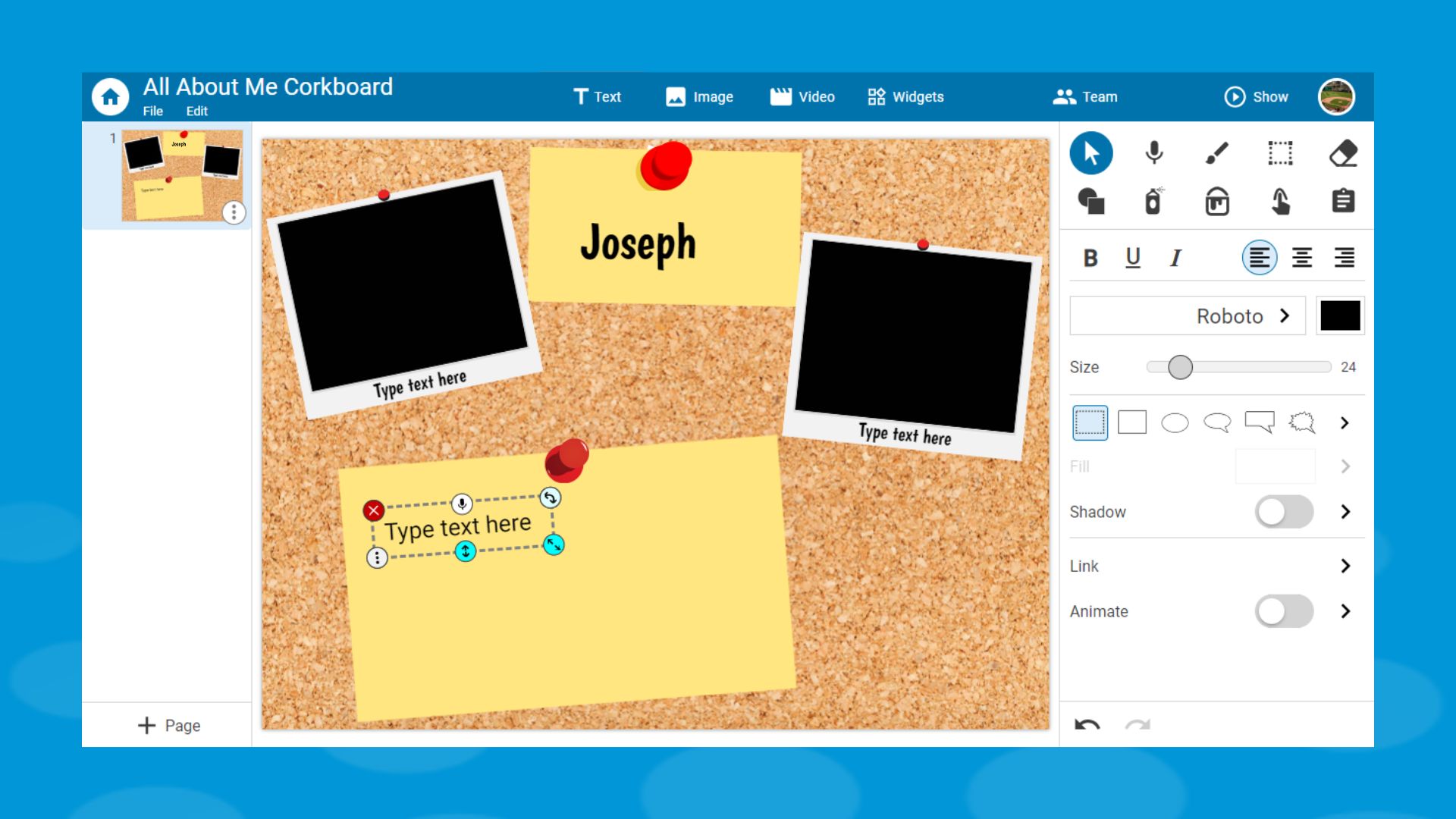1456x819 pixels.
Task: Click the shapes tool icon
Action: (1091, 202)
